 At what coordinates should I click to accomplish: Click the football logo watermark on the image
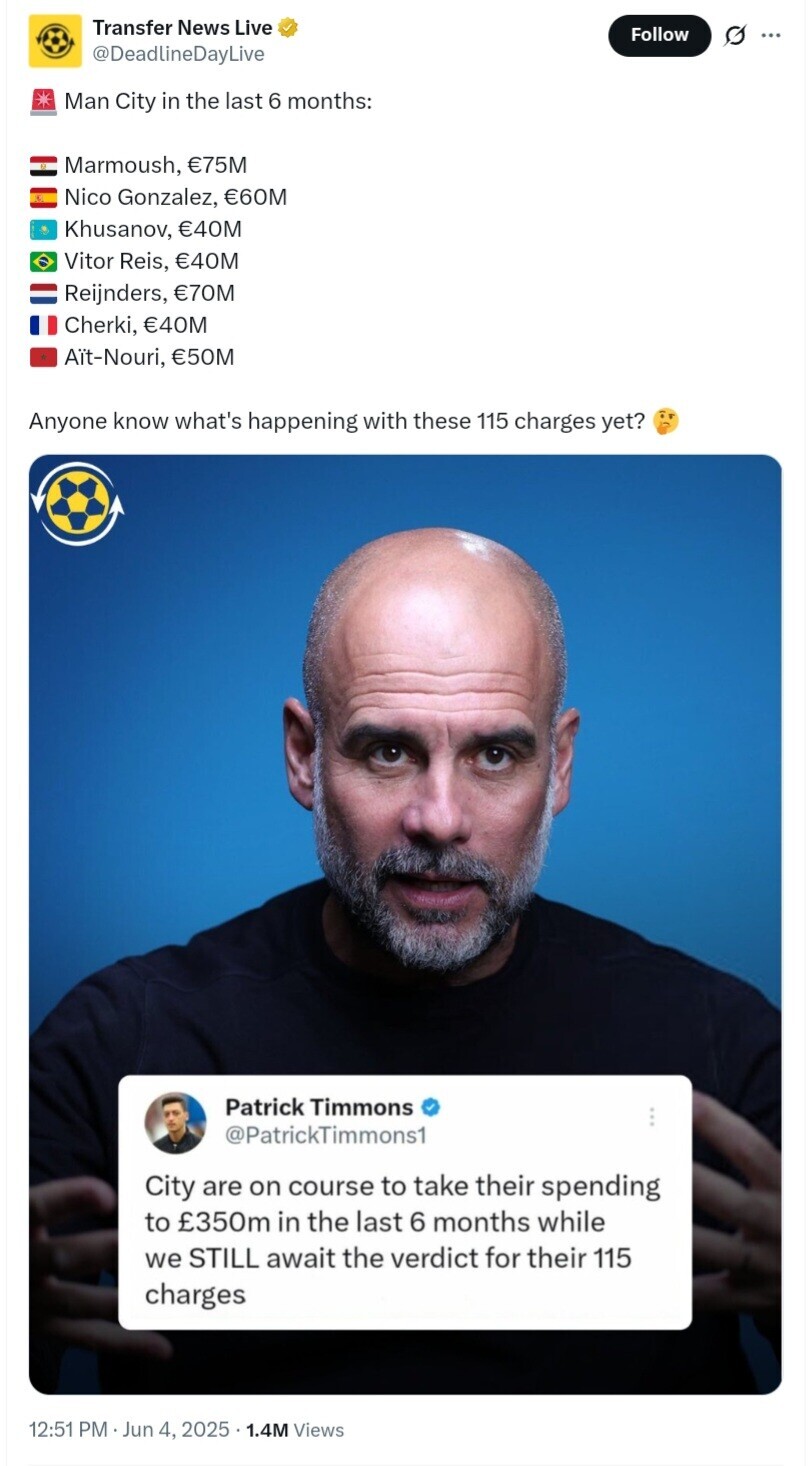coord(78,504)
